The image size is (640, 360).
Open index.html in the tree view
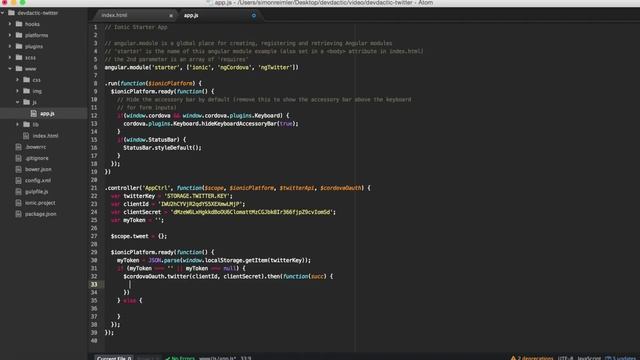point(45,136)
